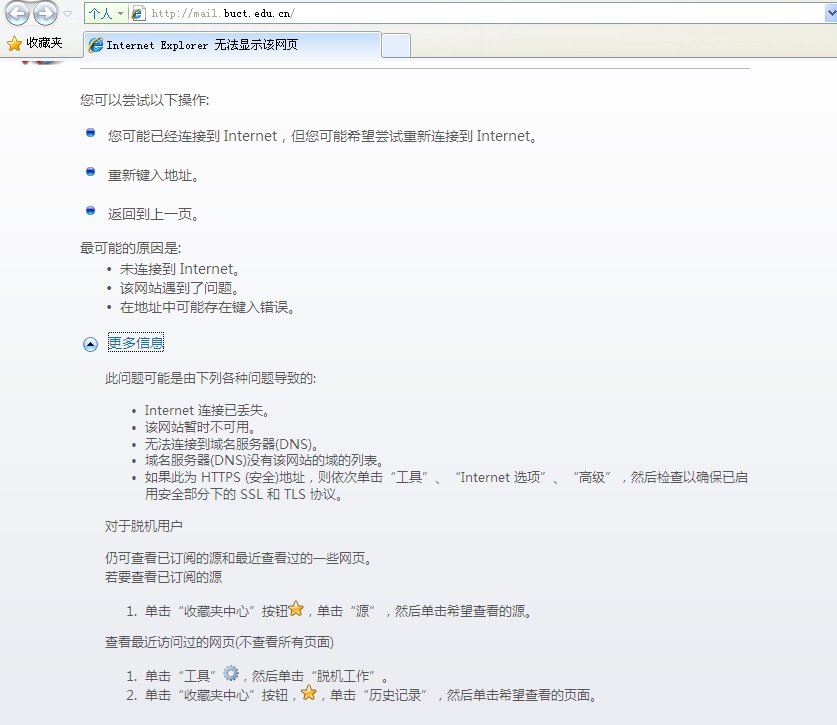Click the browser Back arrow button

tap(17, 14)
